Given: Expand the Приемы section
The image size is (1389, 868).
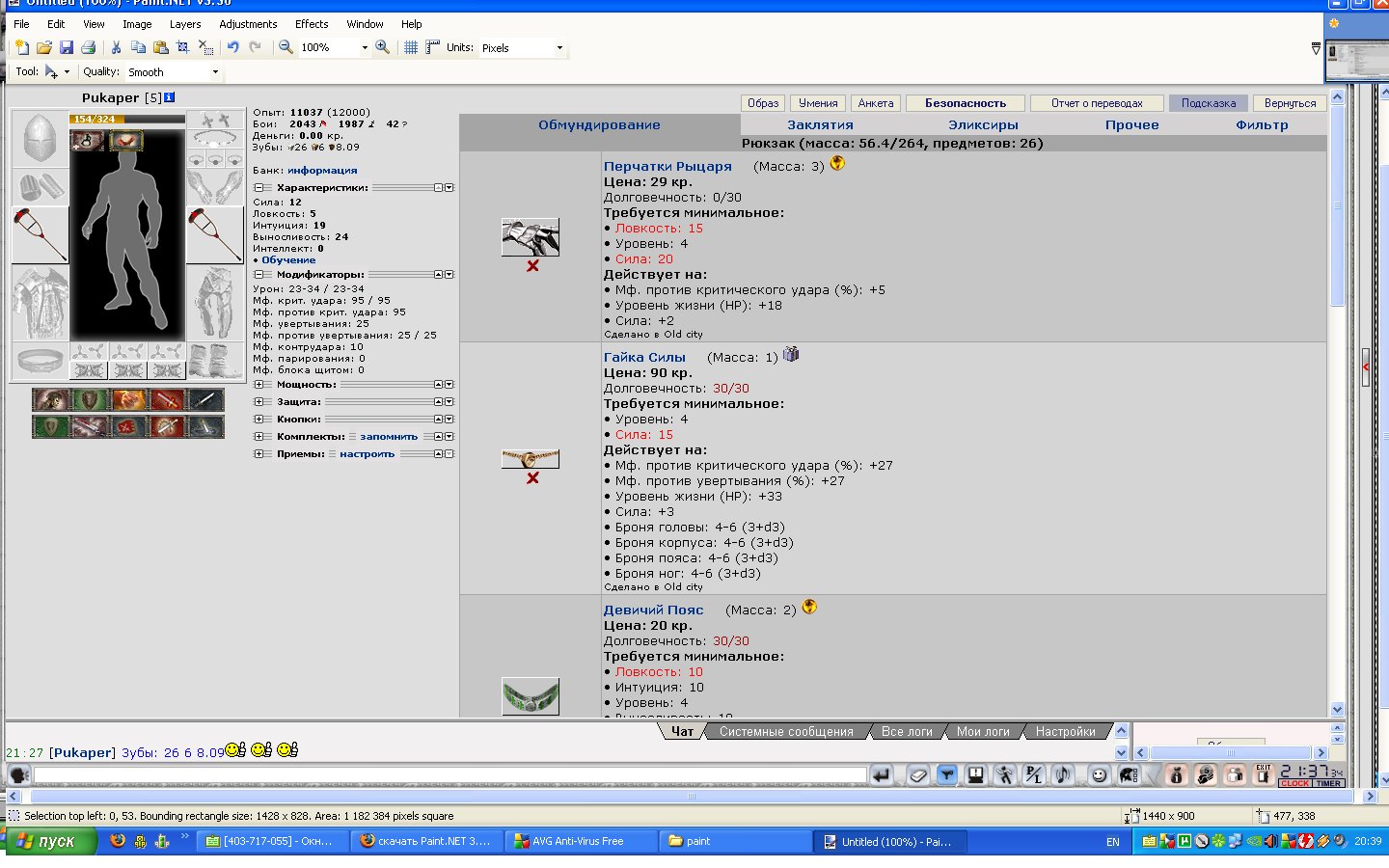Looking at the screenshot, I should [x=259, y=454].
